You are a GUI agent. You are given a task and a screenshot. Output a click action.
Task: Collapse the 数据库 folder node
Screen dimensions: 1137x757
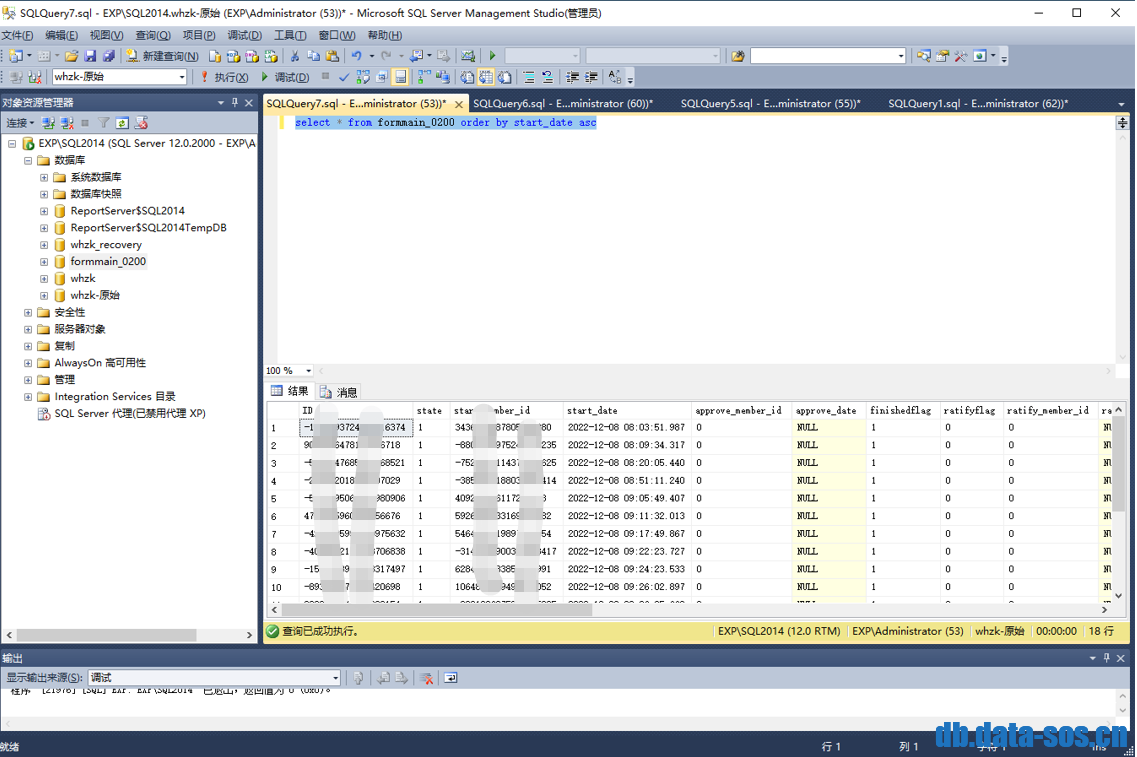[x=28, y=160]
